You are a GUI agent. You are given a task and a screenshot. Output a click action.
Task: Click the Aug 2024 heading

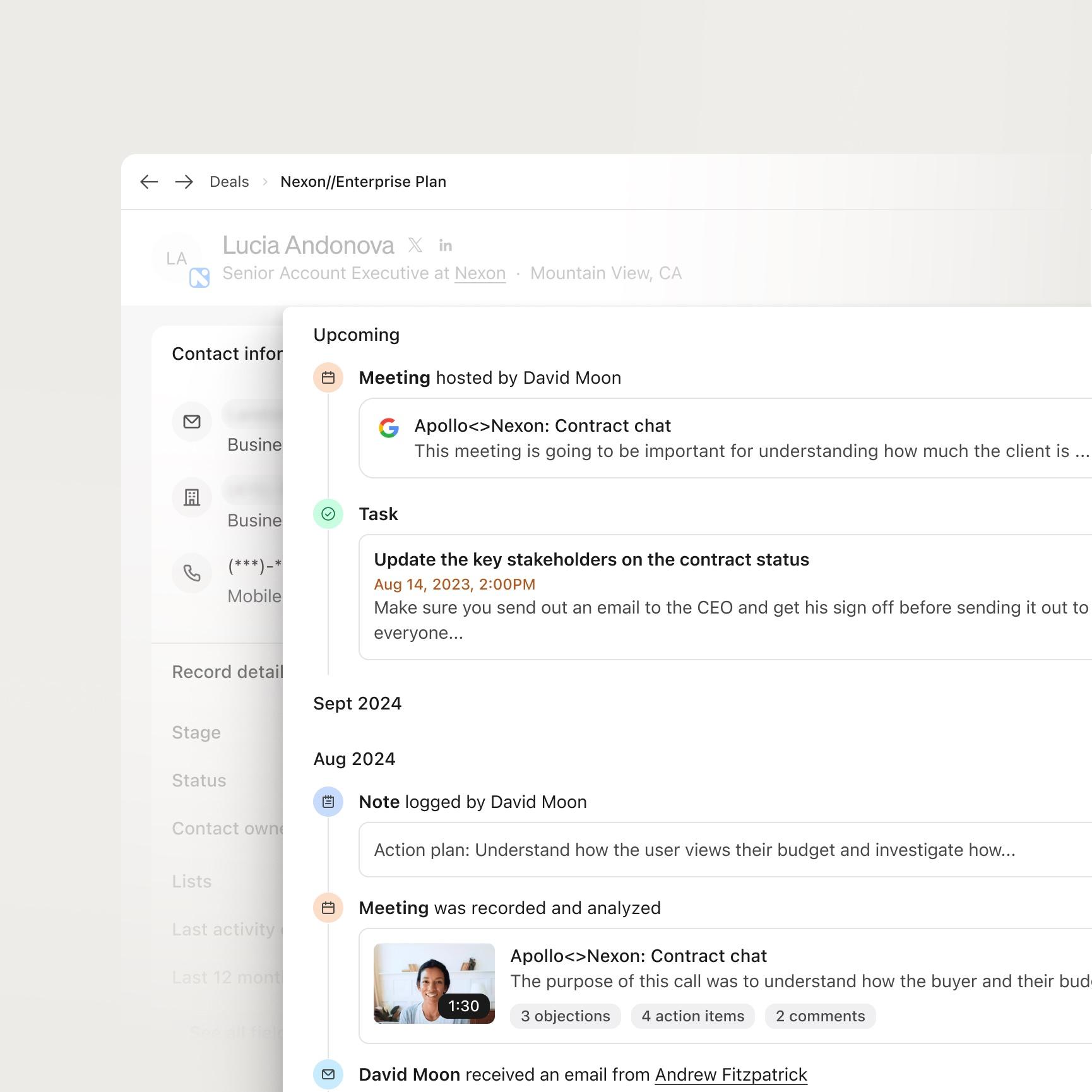[x=355, y=759]
